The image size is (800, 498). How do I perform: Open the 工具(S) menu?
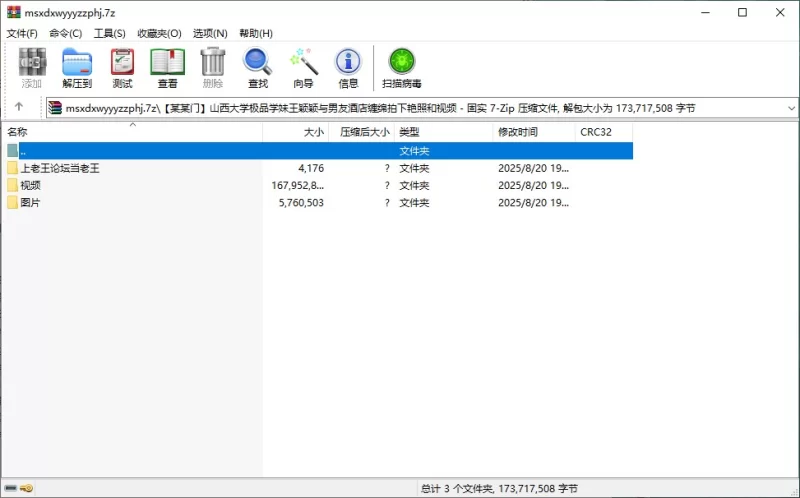coord(109,34)
